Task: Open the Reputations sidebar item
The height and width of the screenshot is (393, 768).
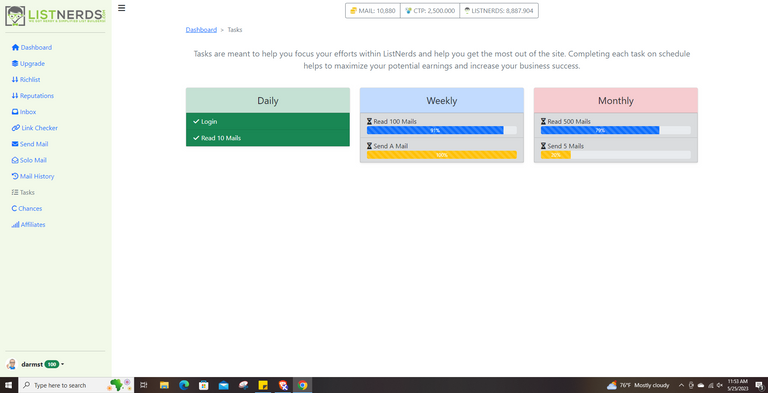Action: click(x=33, y=96)
